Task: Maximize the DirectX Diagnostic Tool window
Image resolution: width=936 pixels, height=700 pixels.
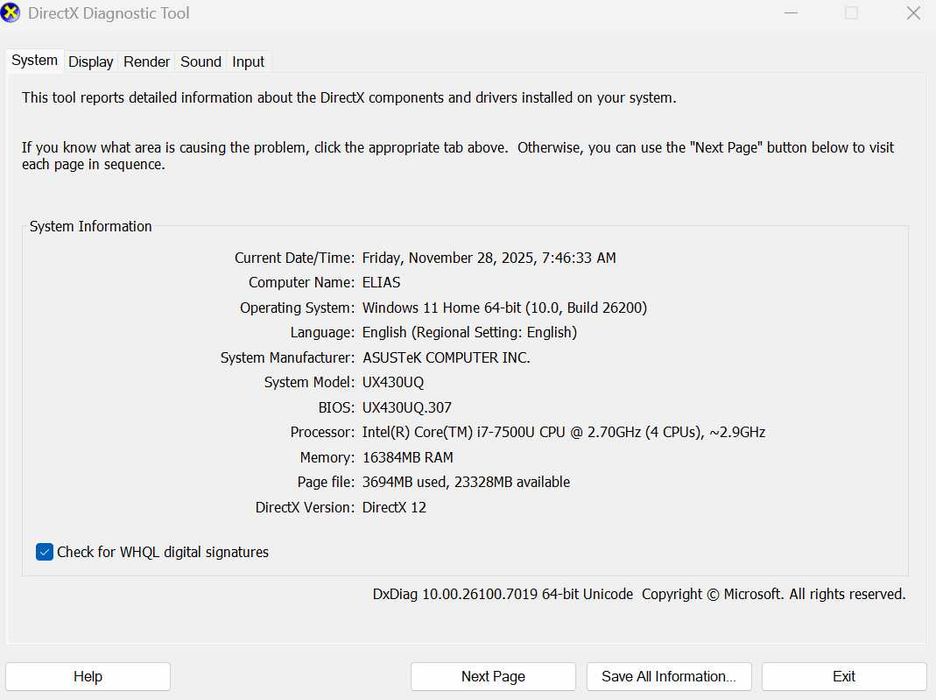Action: 851,14
